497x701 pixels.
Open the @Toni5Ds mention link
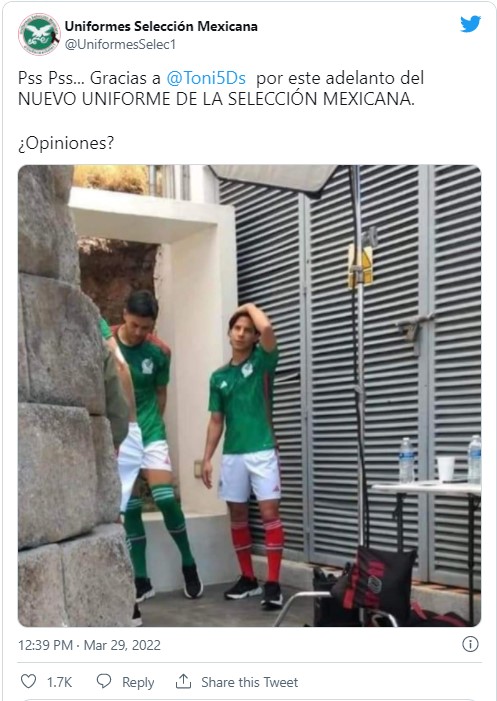click(206, 78)
